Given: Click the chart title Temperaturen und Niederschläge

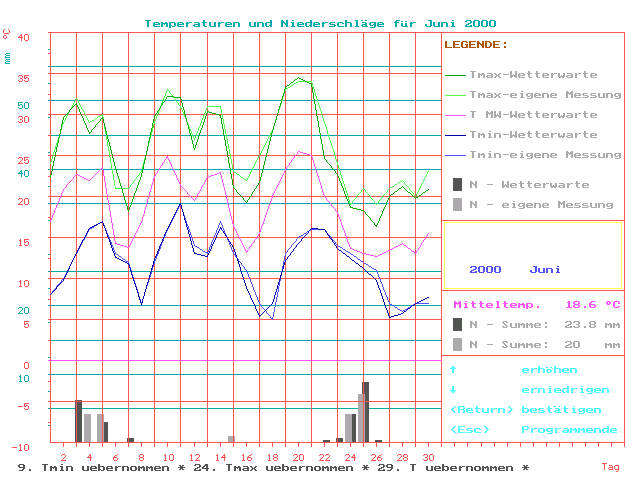Looking at the screenshot, I should (320, 23).
